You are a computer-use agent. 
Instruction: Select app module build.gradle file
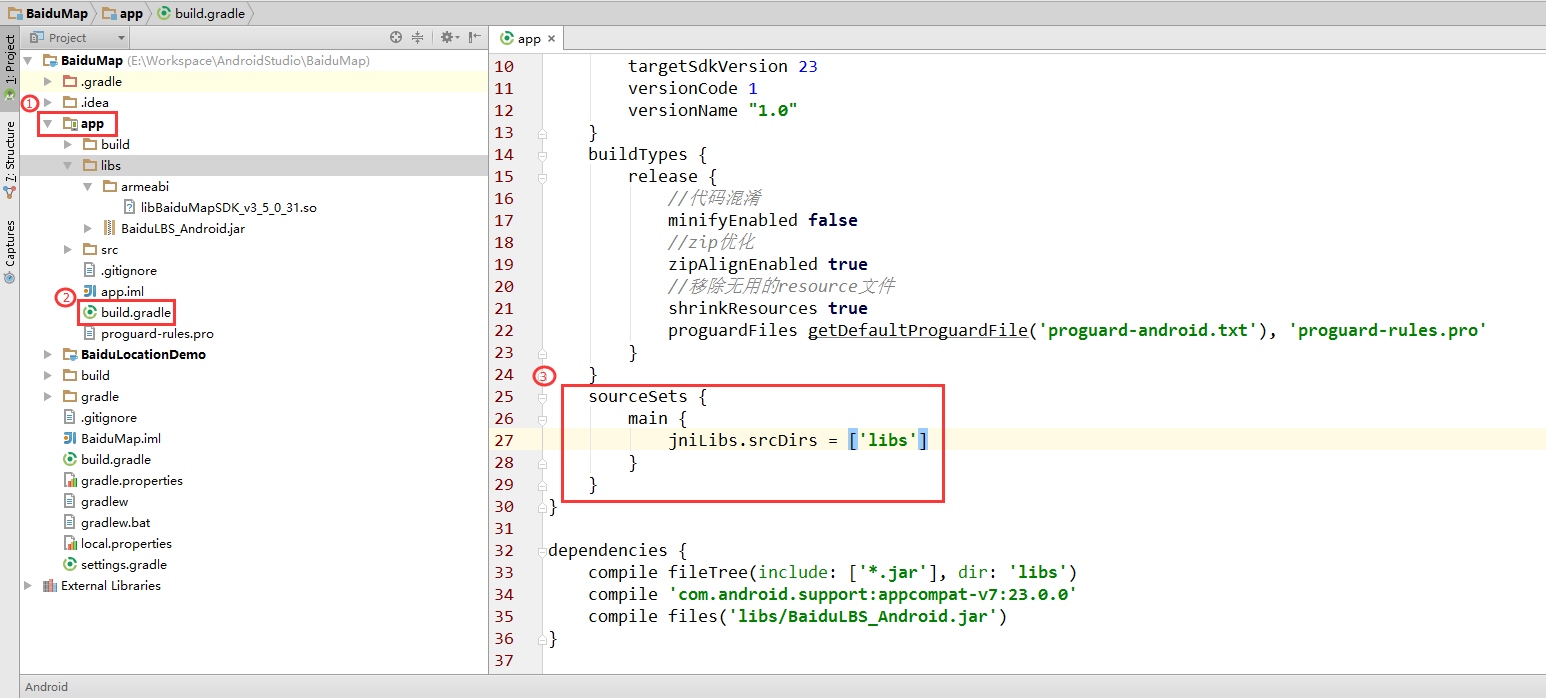136,313
